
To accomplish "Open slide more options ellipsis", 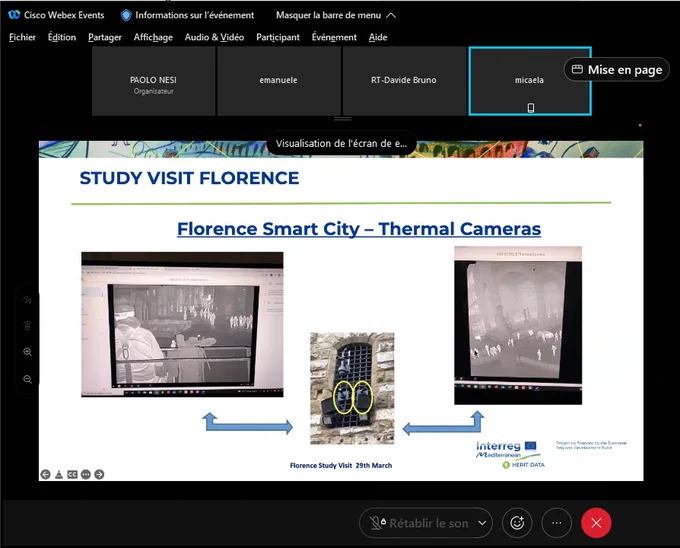I will [86, 474].
